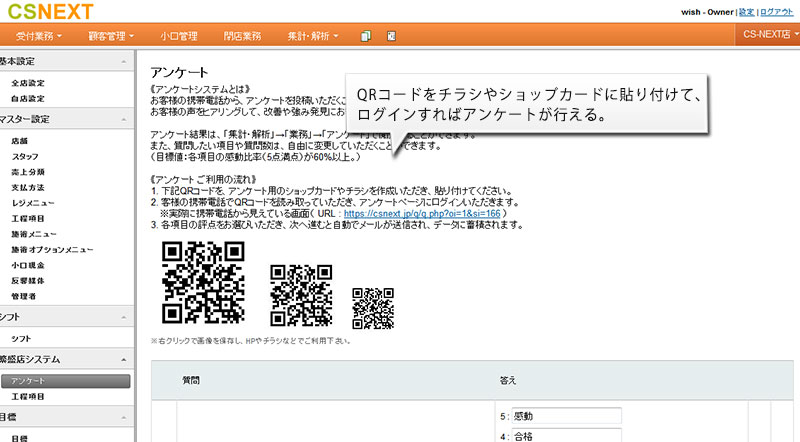Select 店舗 in sidebar
The width and height of the screenshot is (800, 442).
click(x=20, y=141)
